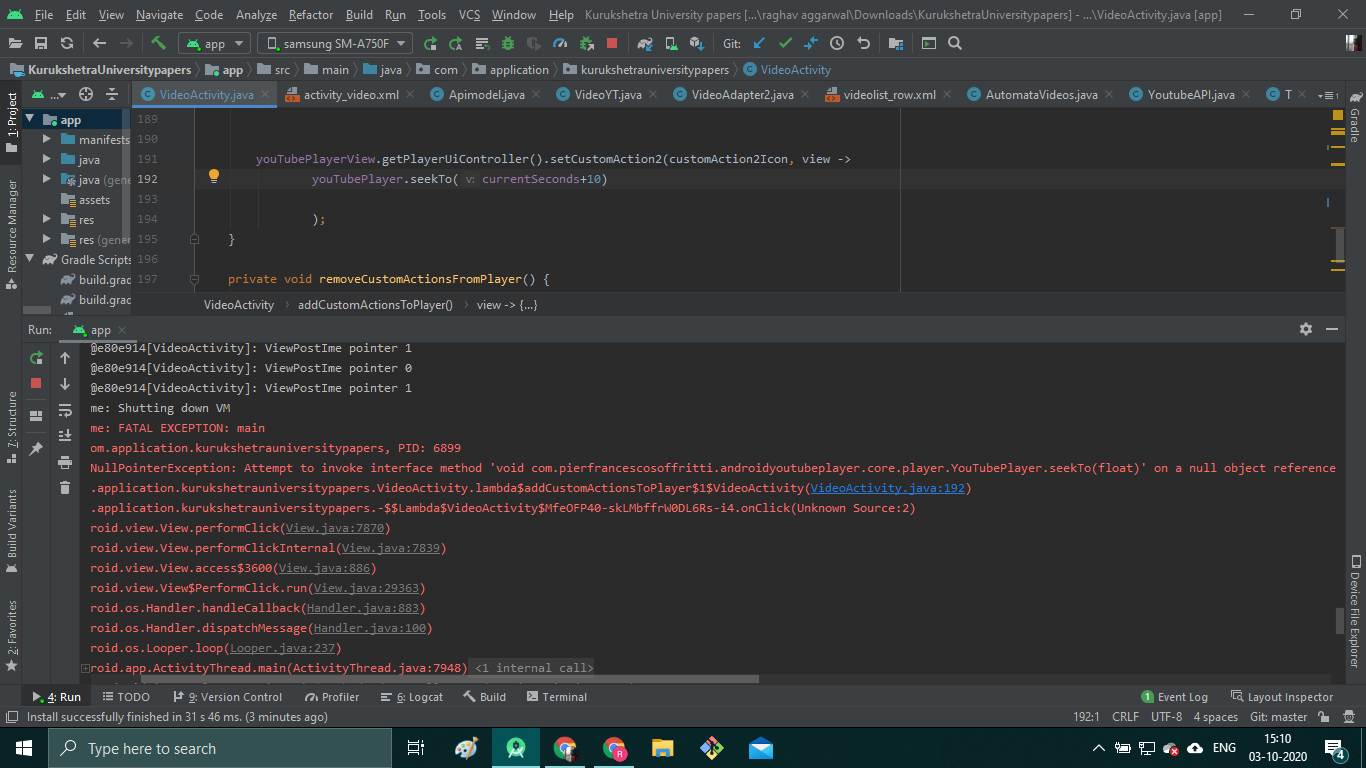Expand the folded internal call stack line
The image size is (1366, 768).
pos(85,668)
